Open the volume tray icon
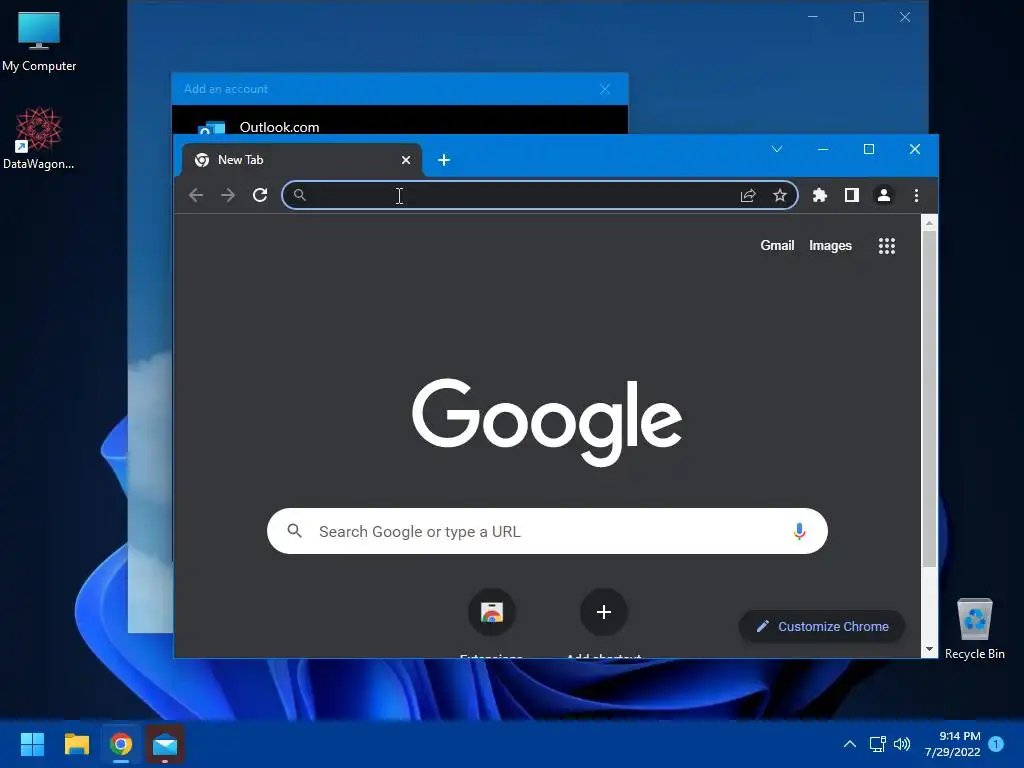Image resolution: width=1024 pixels, height=768 pixels. click(x=902, y=744)
